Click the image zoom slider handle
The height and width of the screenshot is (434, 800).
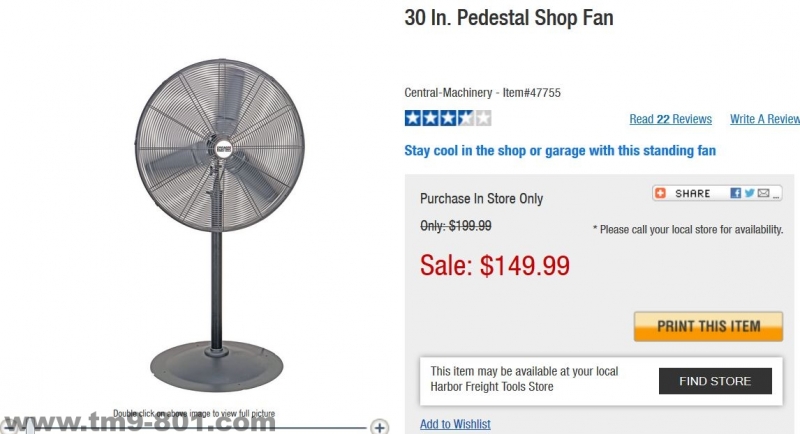(x=30, y=426)
